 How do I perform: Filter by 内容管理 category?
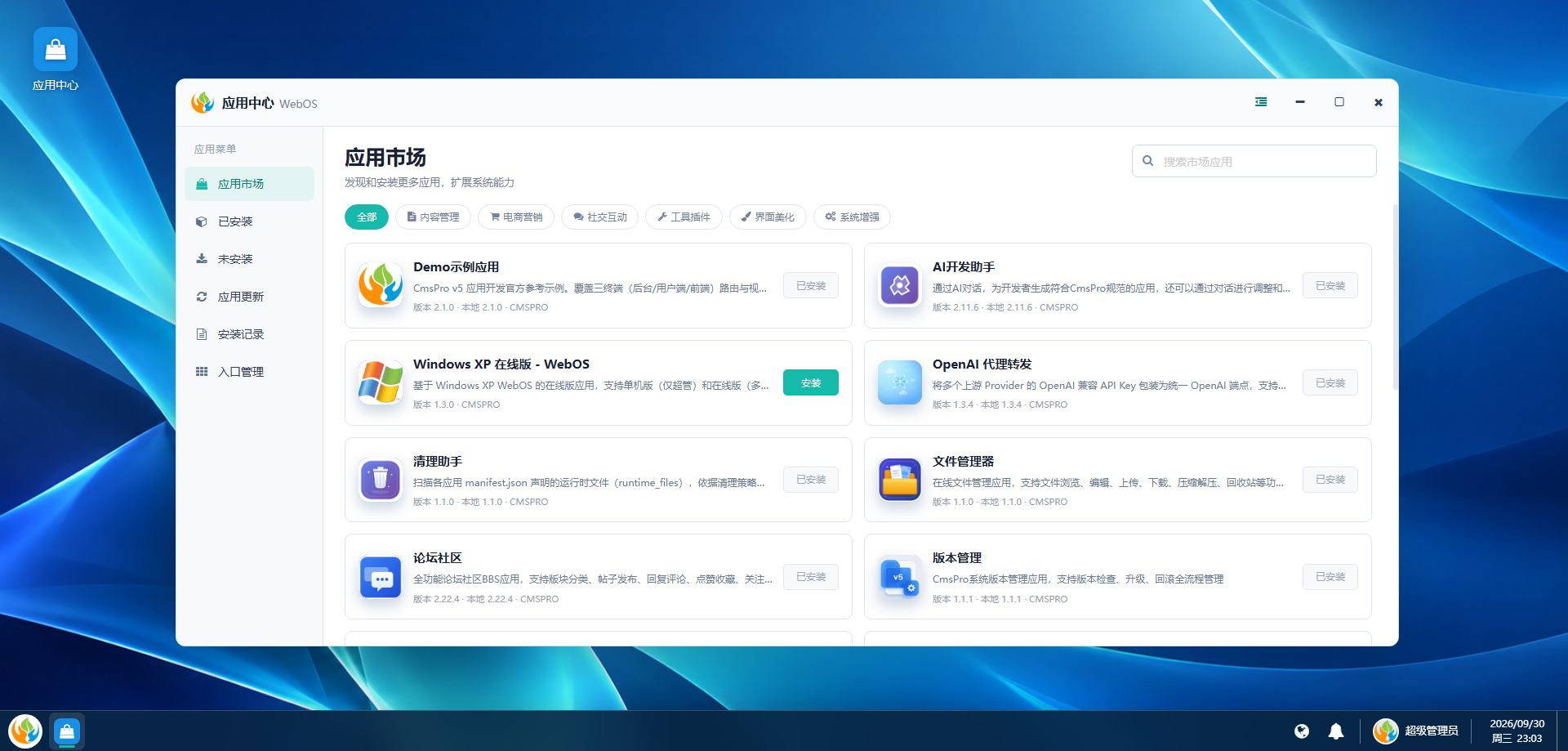pos(433,217)
